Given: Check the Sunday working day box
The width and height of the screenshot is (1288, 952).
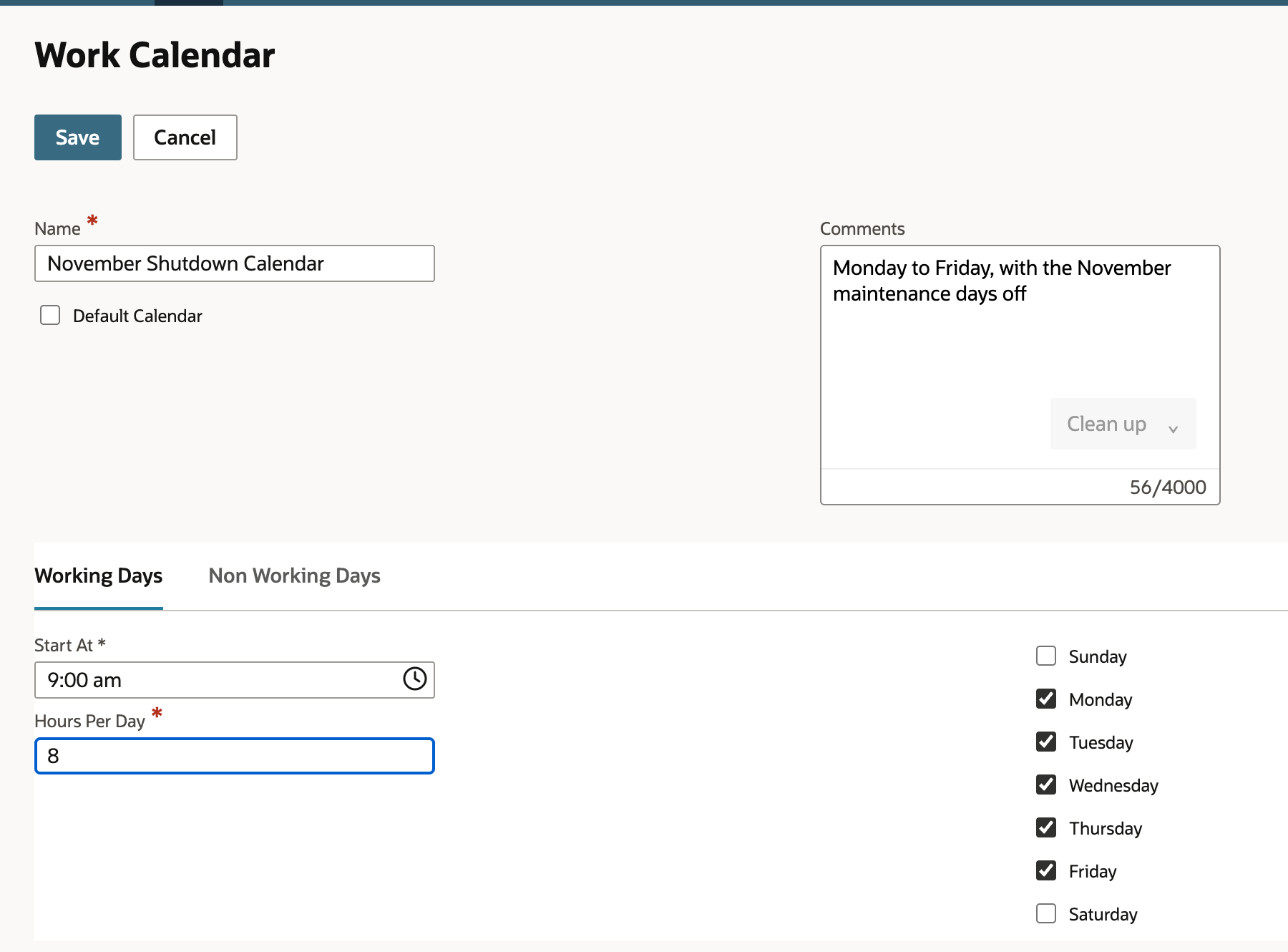Looking at the screenshot, I should 1046,656.
